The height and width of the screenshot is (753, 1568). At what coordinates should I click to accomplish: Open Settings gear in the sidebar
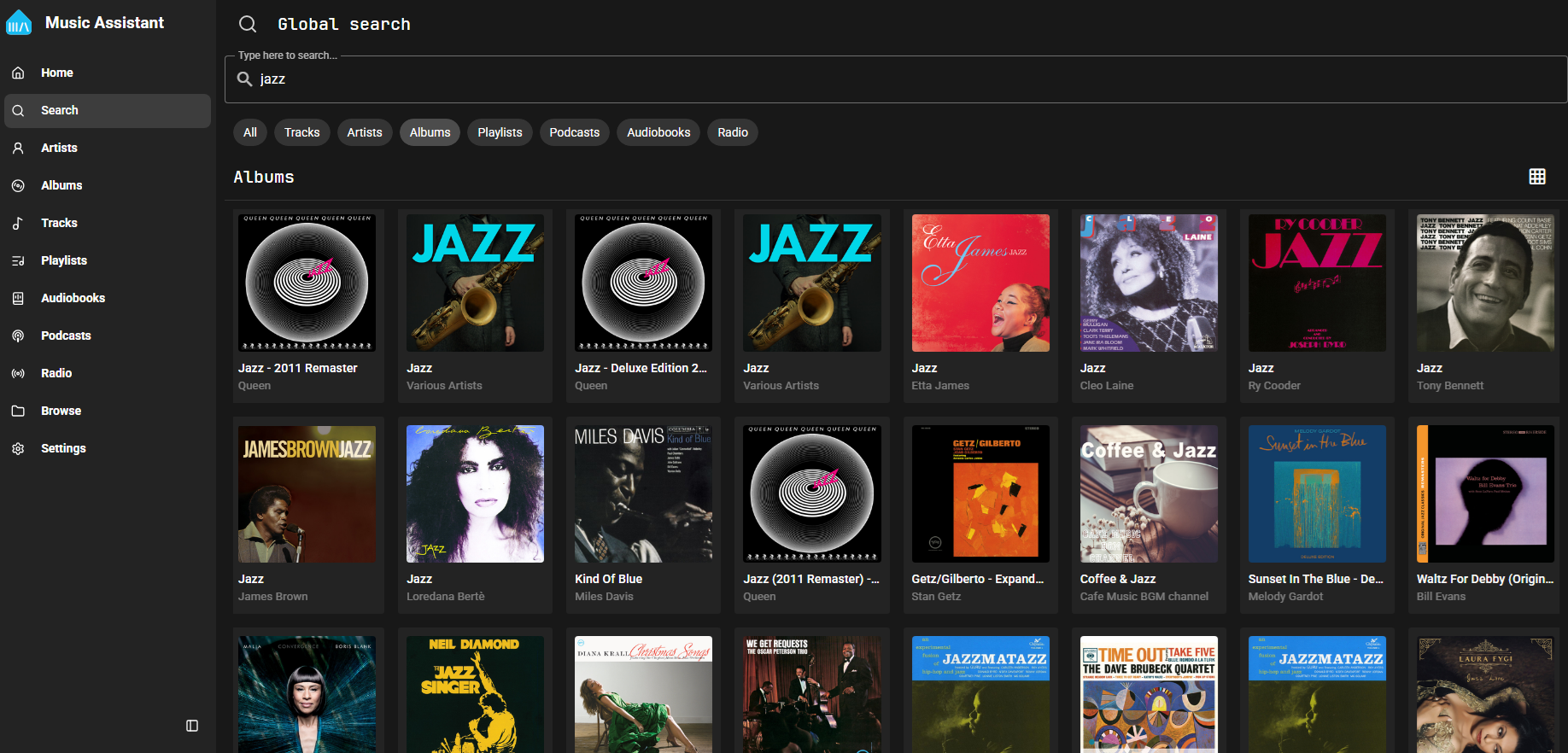pos(18,448)
